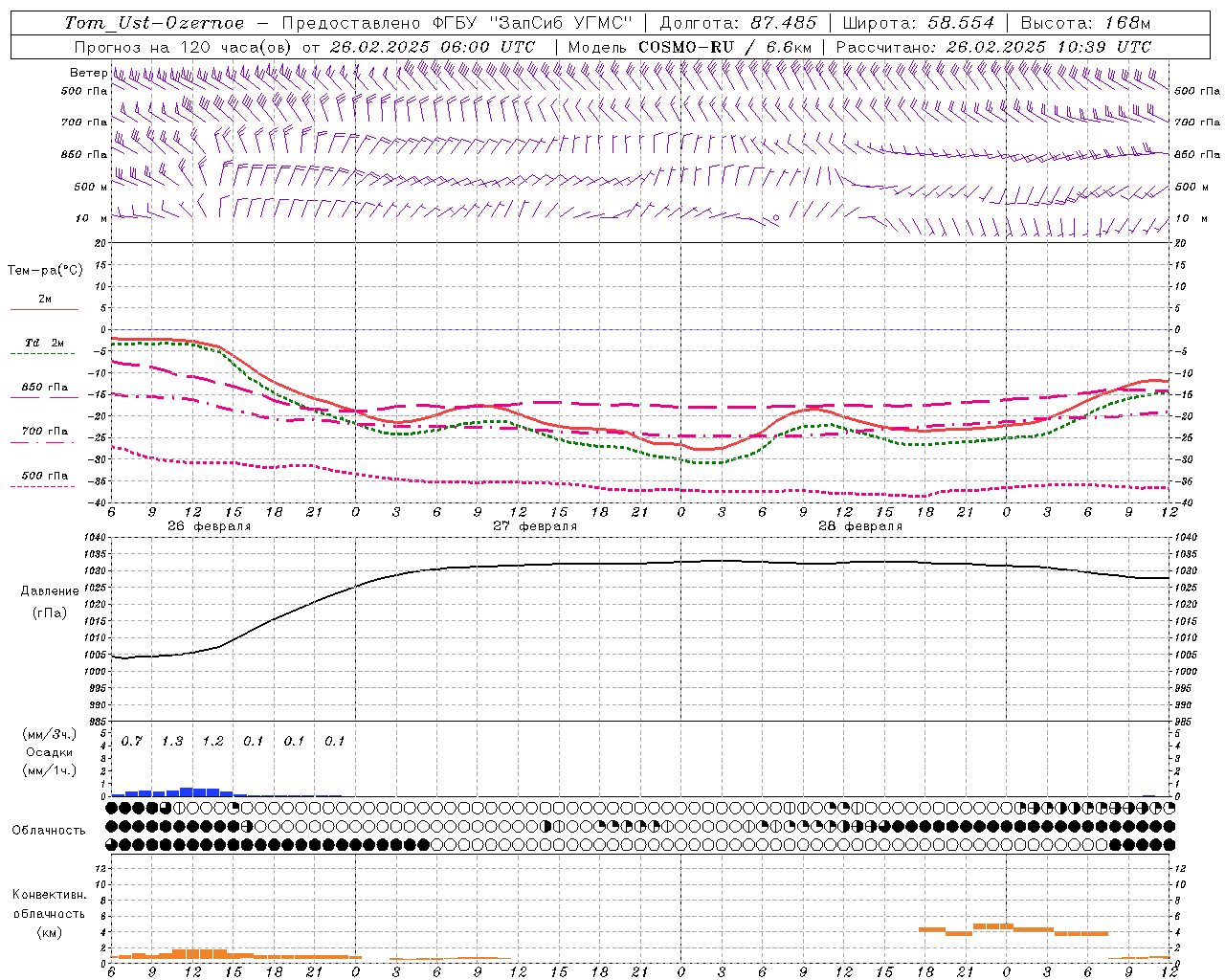Click the Рассчитано: 26.02.2025 10:39 UTC text
1225x980 pixels.
tap(993, 47)
